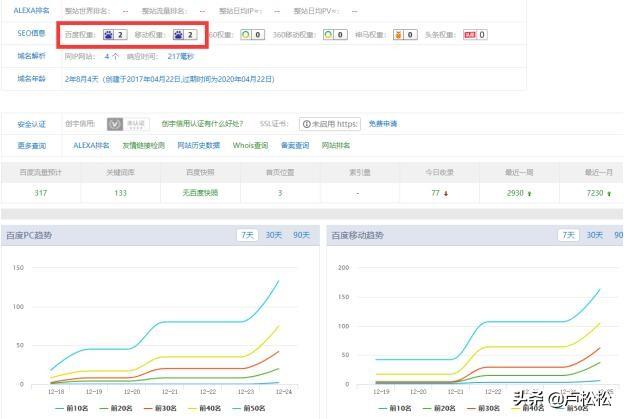The width and height of the screenshot is (624, 419).
Task: Click the '百度快照' column header
Action: 200,172
